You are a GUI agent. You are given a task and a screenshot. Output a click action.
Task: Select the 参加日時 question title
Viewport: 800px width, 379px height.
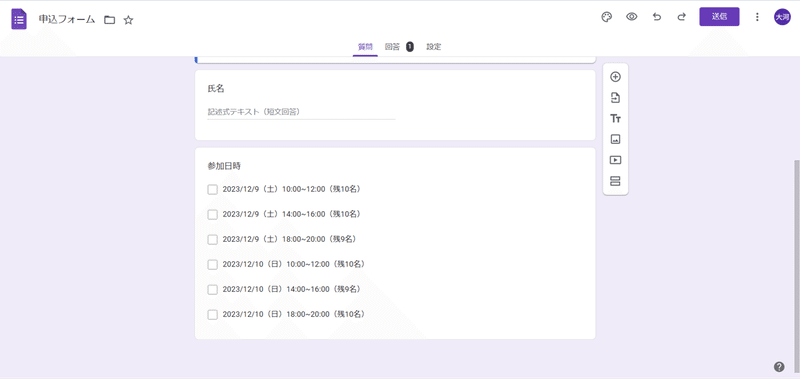point(224,166)
